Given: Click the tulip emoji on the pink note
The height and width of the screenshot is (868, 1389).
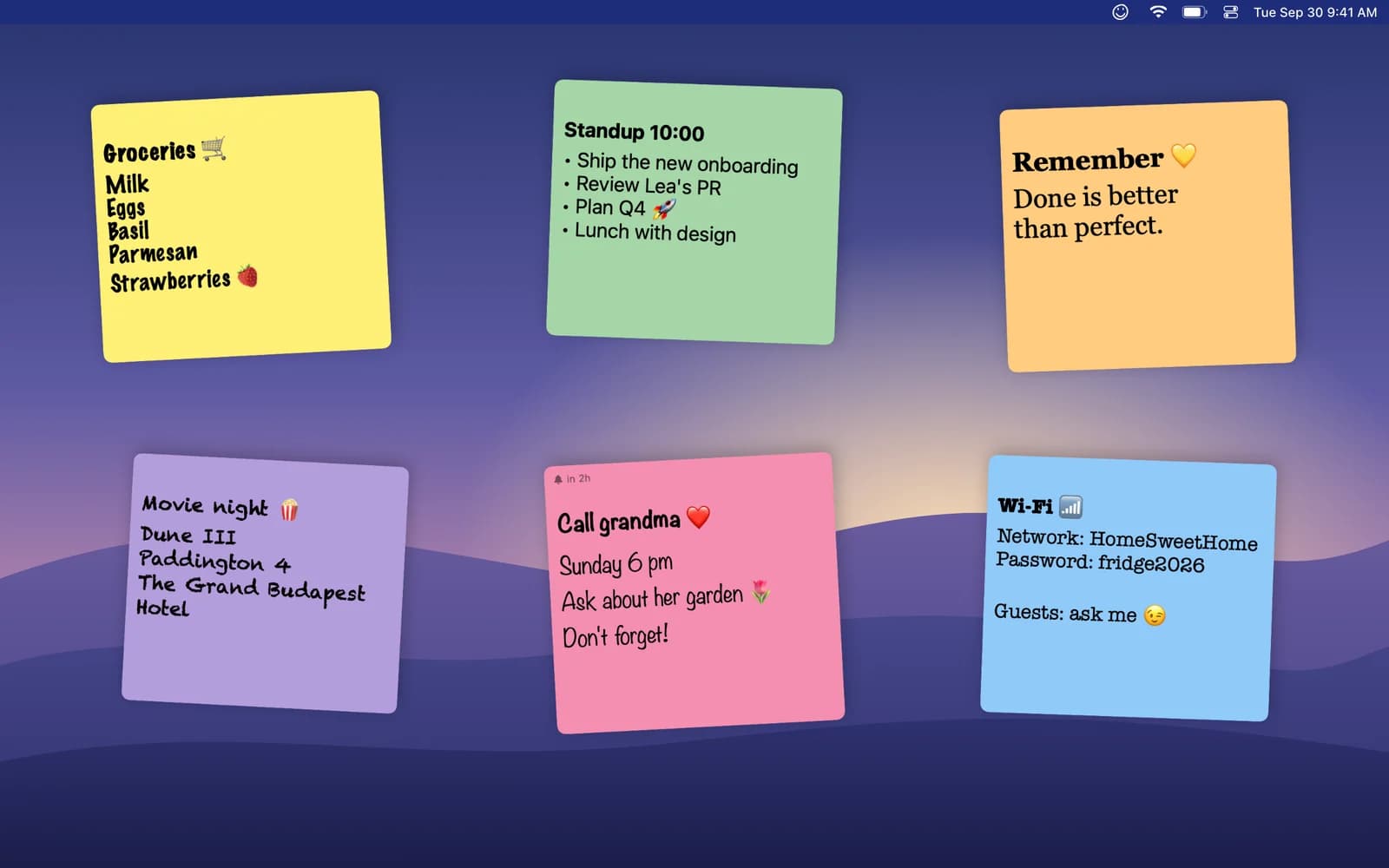Looking at the screenshot, I should [761, 592].
